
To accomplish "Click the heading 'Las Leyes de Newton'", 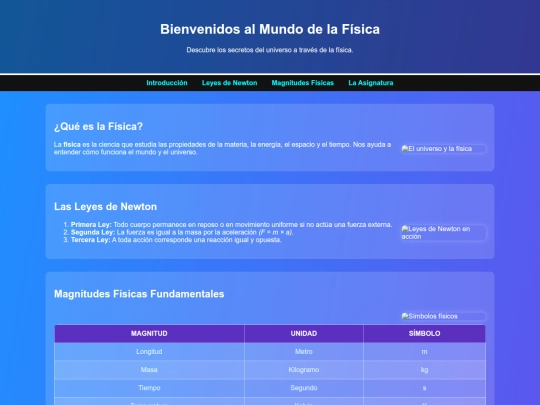I will (x=105, y=207).
